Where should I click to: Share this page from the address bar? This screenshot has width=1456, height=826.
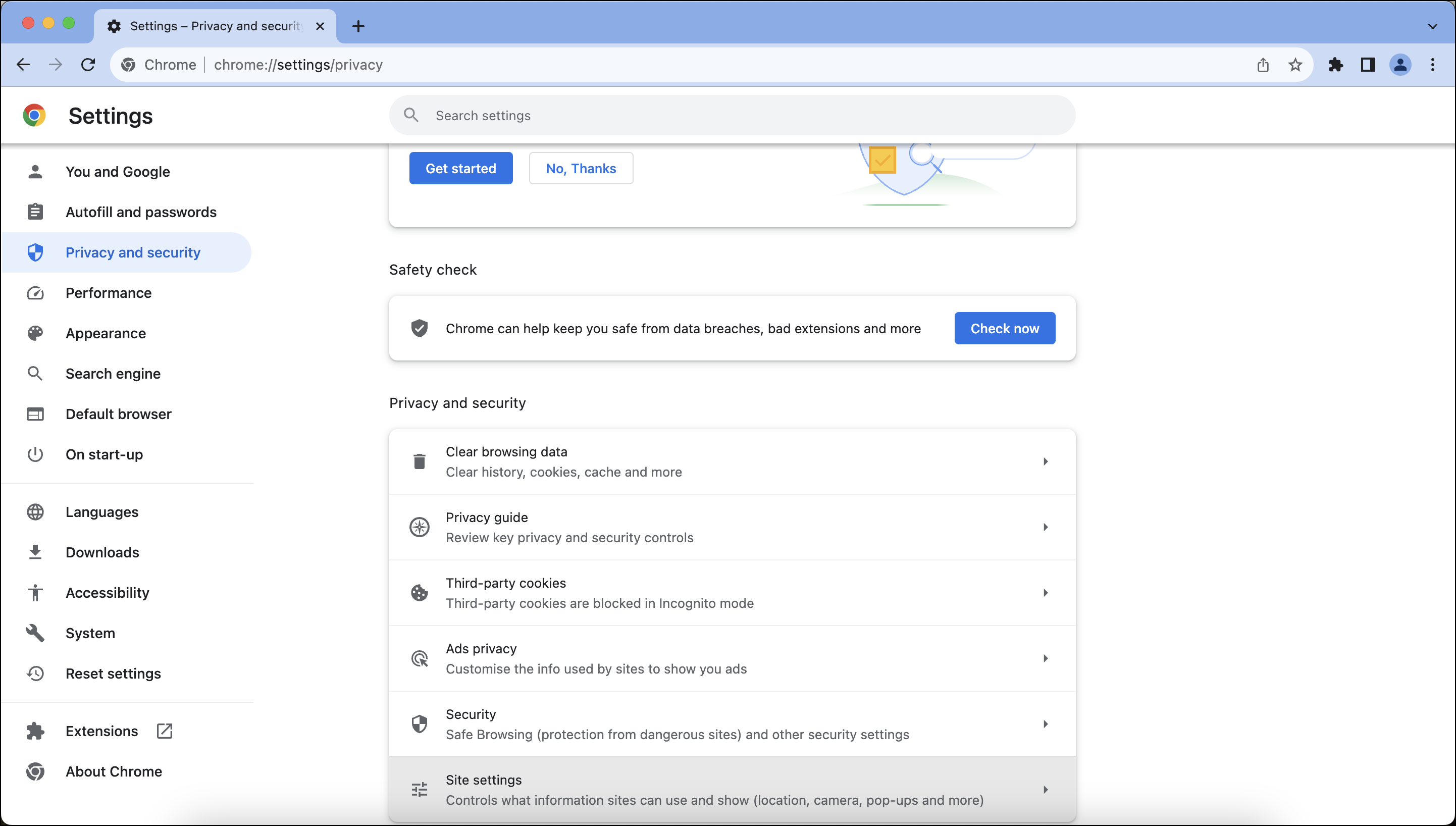click(1263, 65)
